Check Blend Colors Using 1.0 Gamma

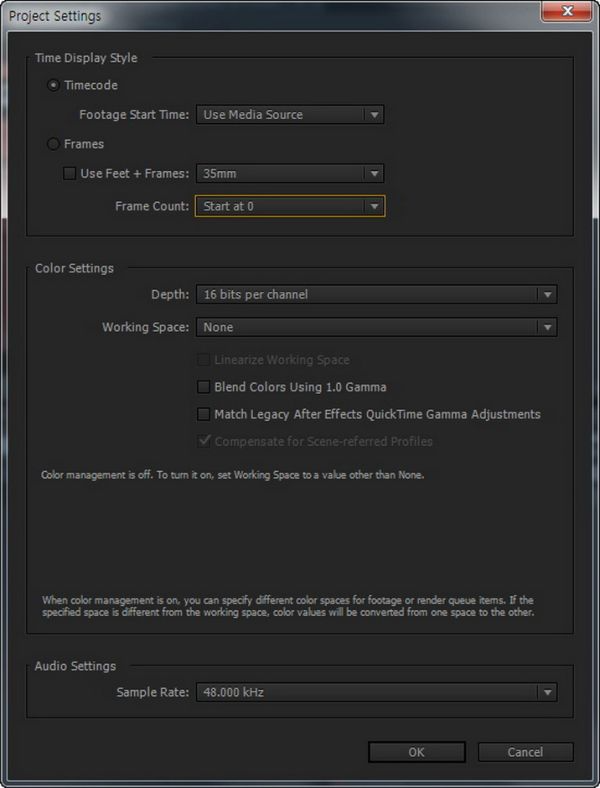click(204, 387)
